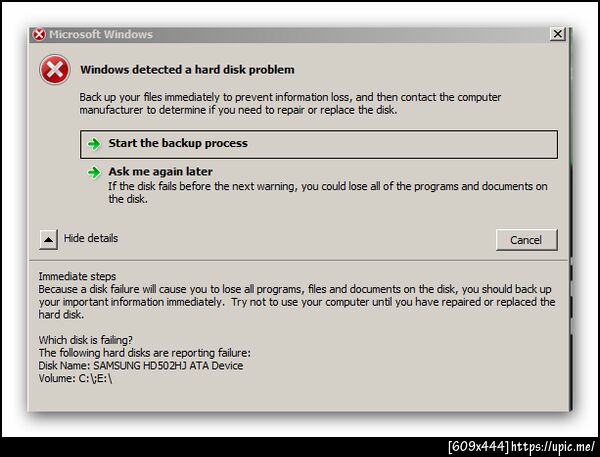Click the Hide details label
600x457 pixels.
(91, 239)
